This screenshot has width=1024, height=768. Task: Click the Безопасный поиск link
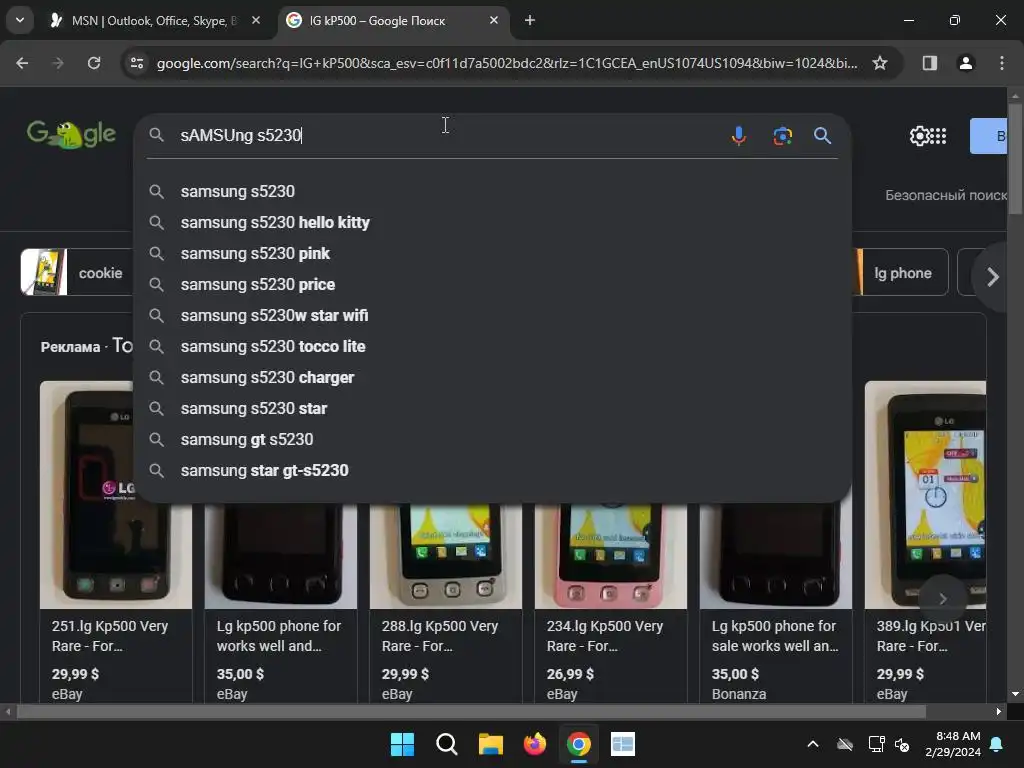(946, 195)
